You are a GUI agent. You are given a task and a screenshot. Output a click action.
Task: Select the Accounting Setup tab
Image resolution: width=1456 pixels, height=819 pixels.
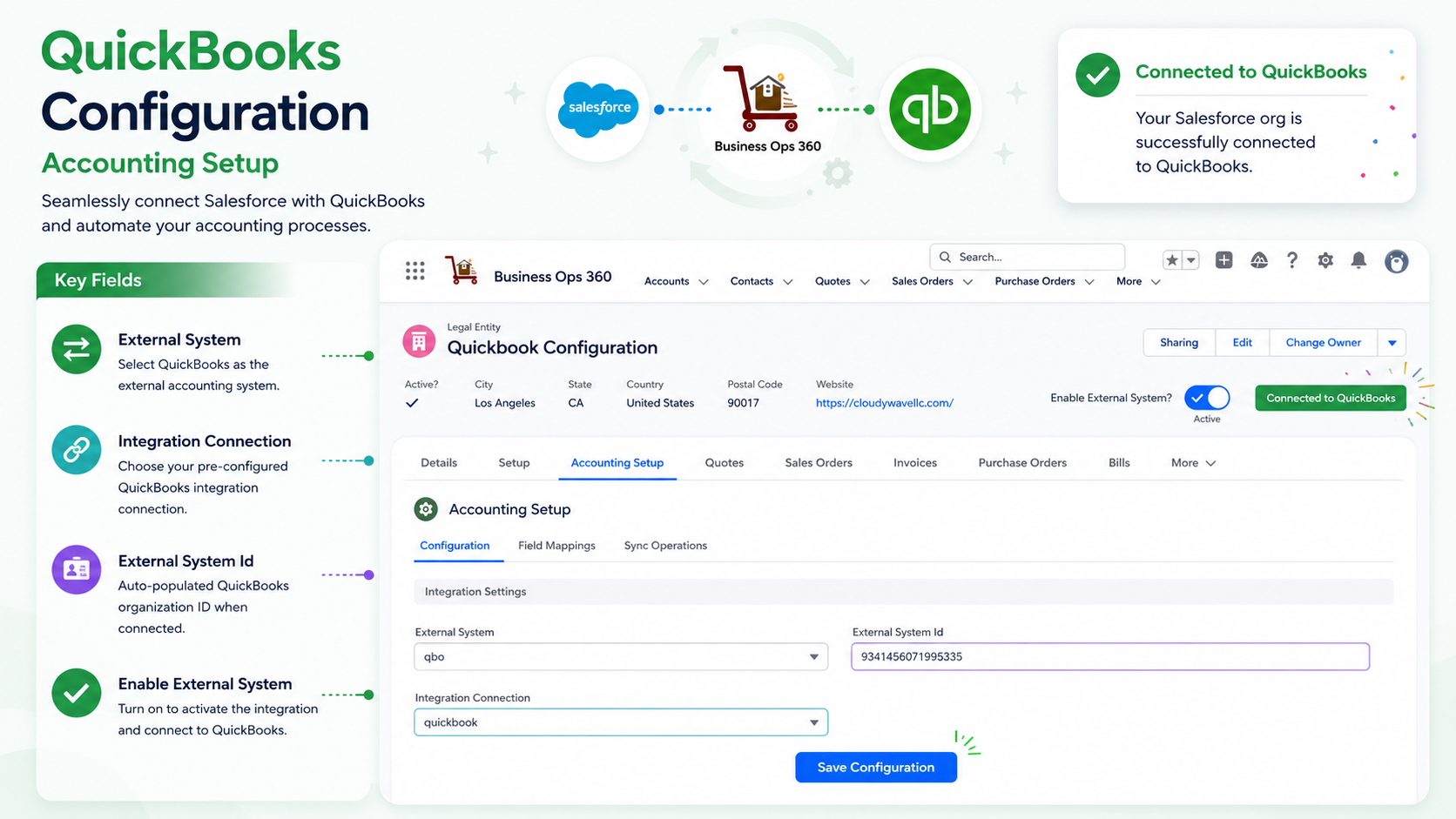click(617, 463)
